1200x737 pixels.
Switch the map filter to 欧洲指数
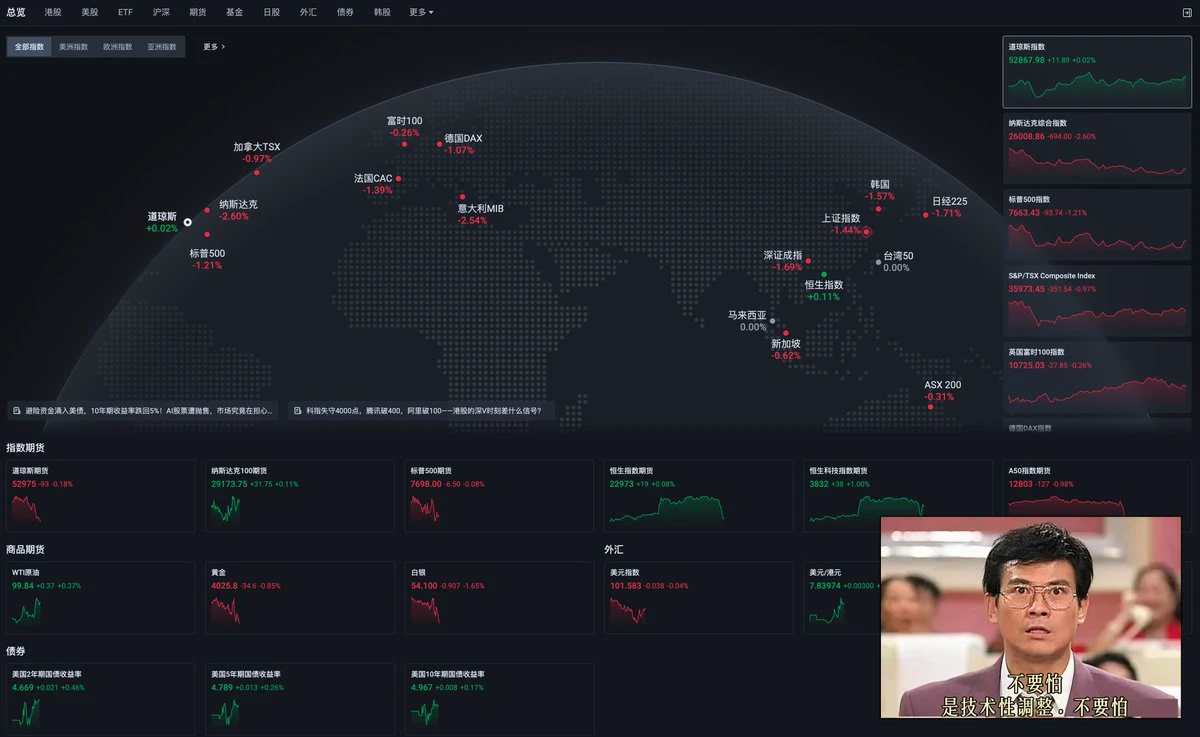[x=117, y=47]
